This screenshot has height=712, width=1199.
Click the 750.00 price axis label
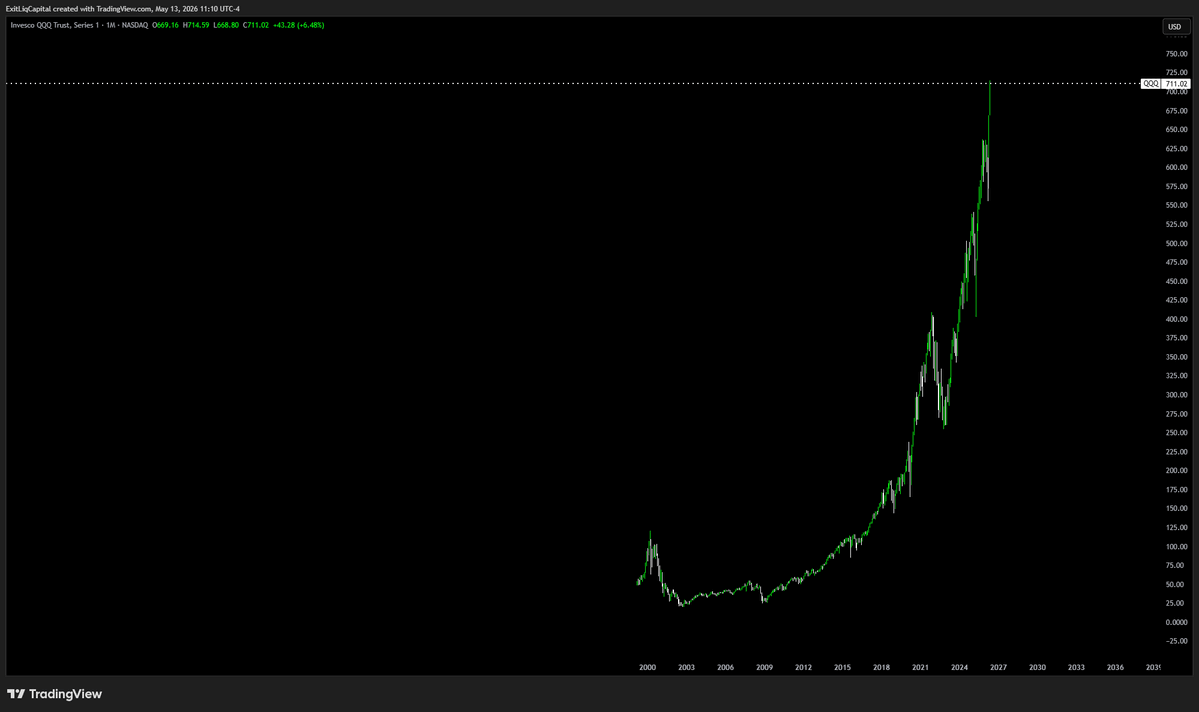[x=1176, y=54]
